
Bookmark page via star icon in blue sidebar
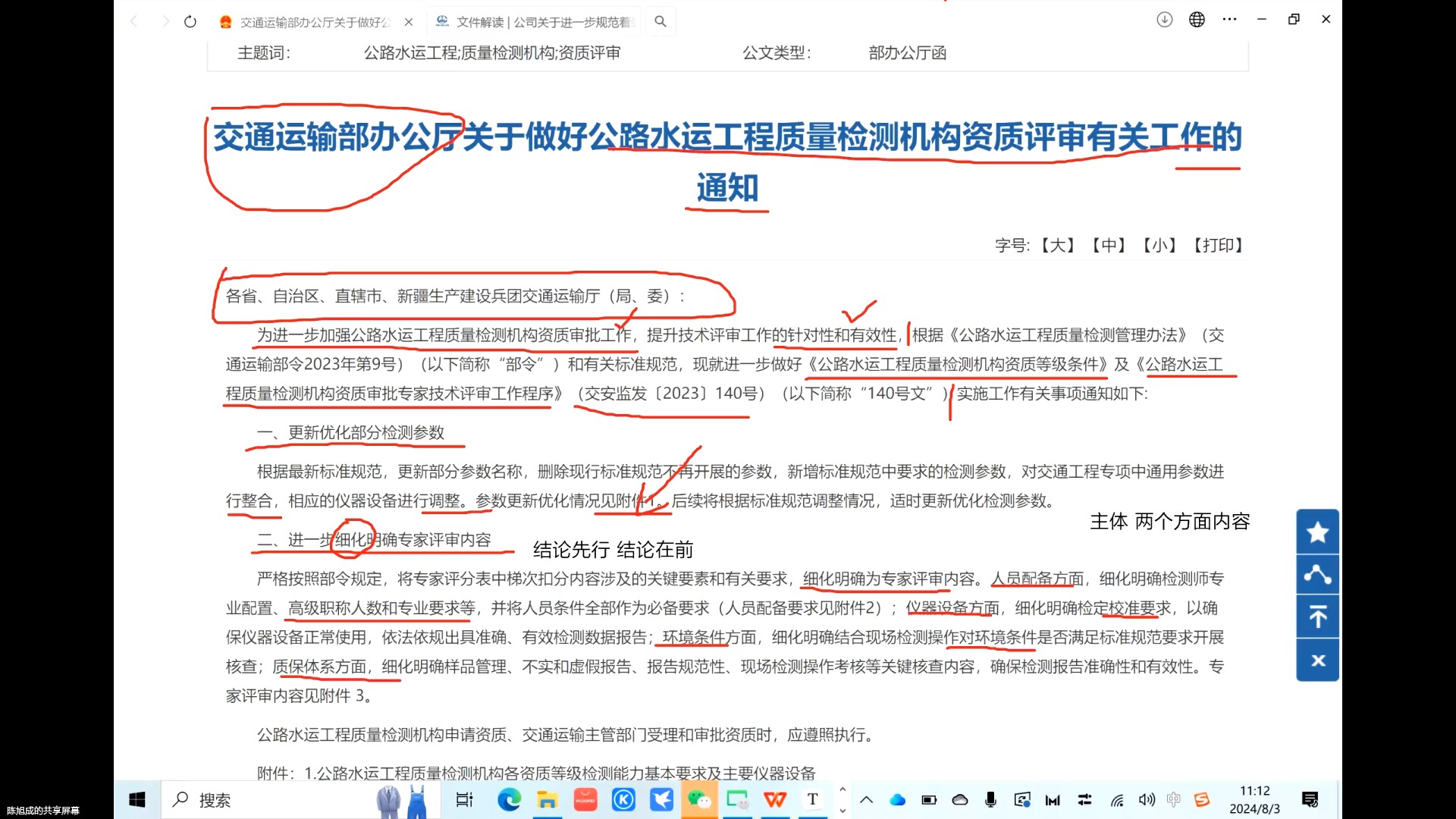tap(1317, 532)
